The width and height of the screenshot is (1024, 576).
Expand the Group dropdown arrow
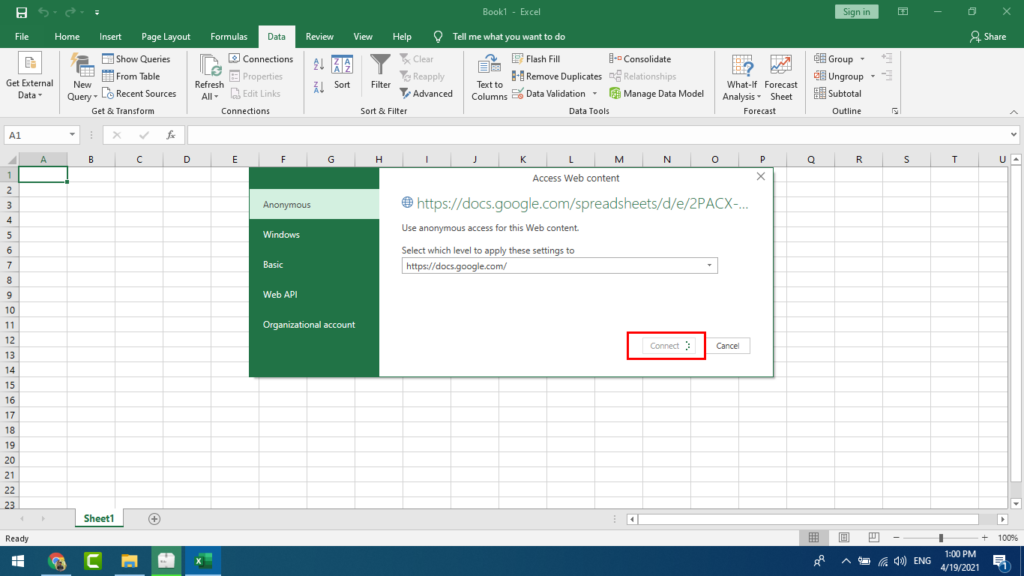point(862,59)
